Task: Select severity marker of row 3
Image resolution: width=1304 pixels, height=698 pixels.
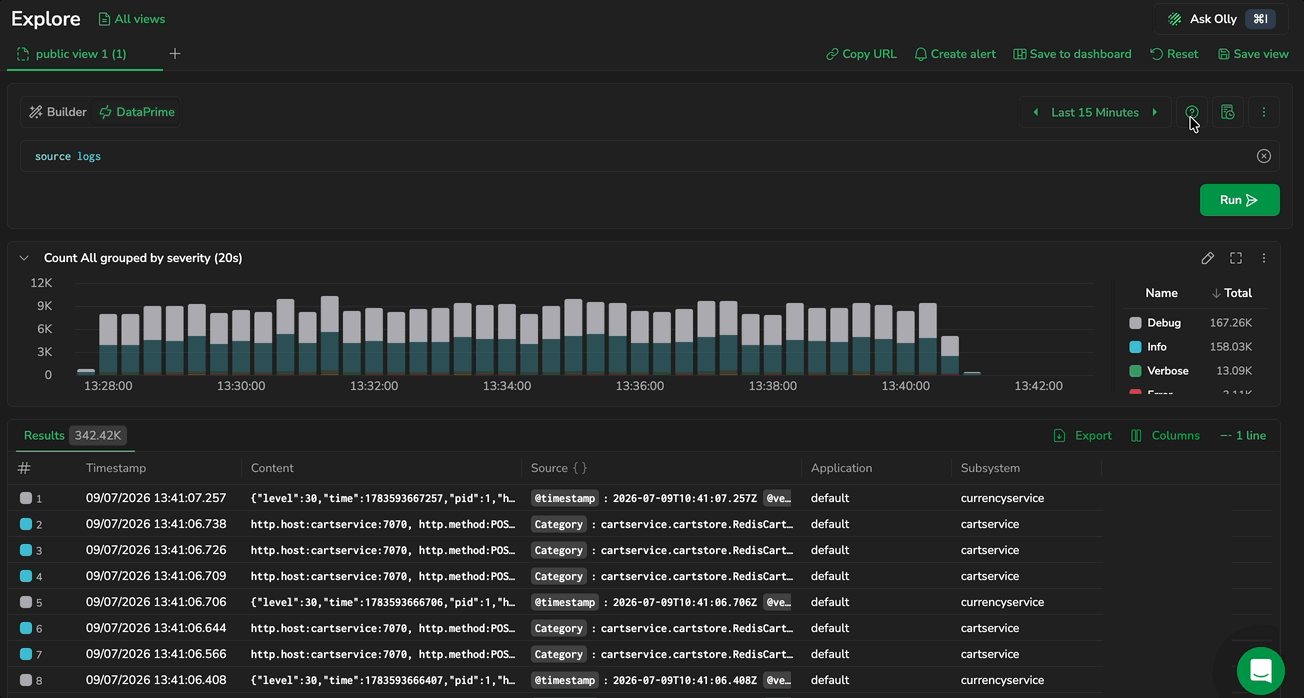Action: click(26, 550)
